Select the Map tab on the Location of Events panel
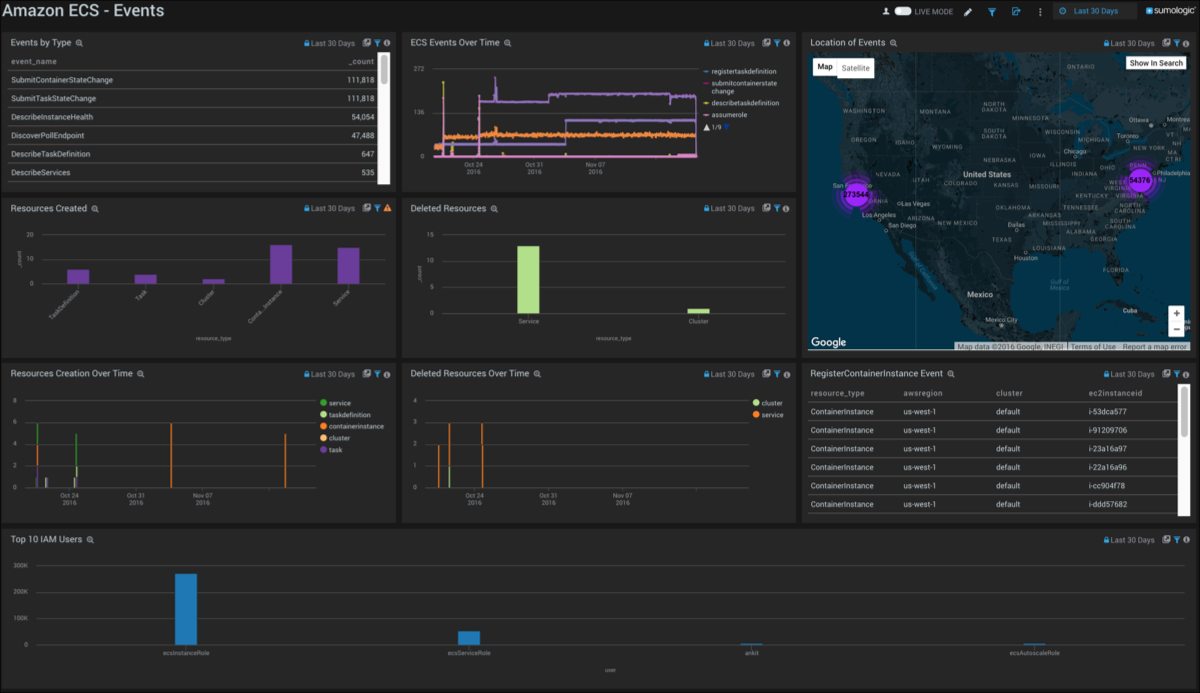The width and height of the screenshot is (1200, 693). click(824, 67)
